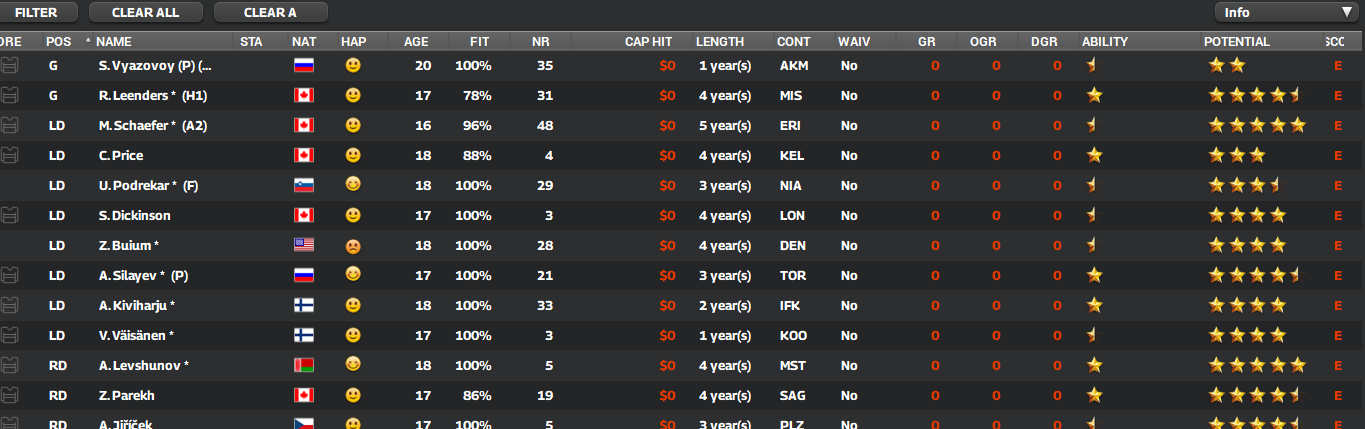Screen dimensions: 1365x429
Task: Click the USA flag in Z. Buium row
Action: pyautogui.click(x=304, y=246)
